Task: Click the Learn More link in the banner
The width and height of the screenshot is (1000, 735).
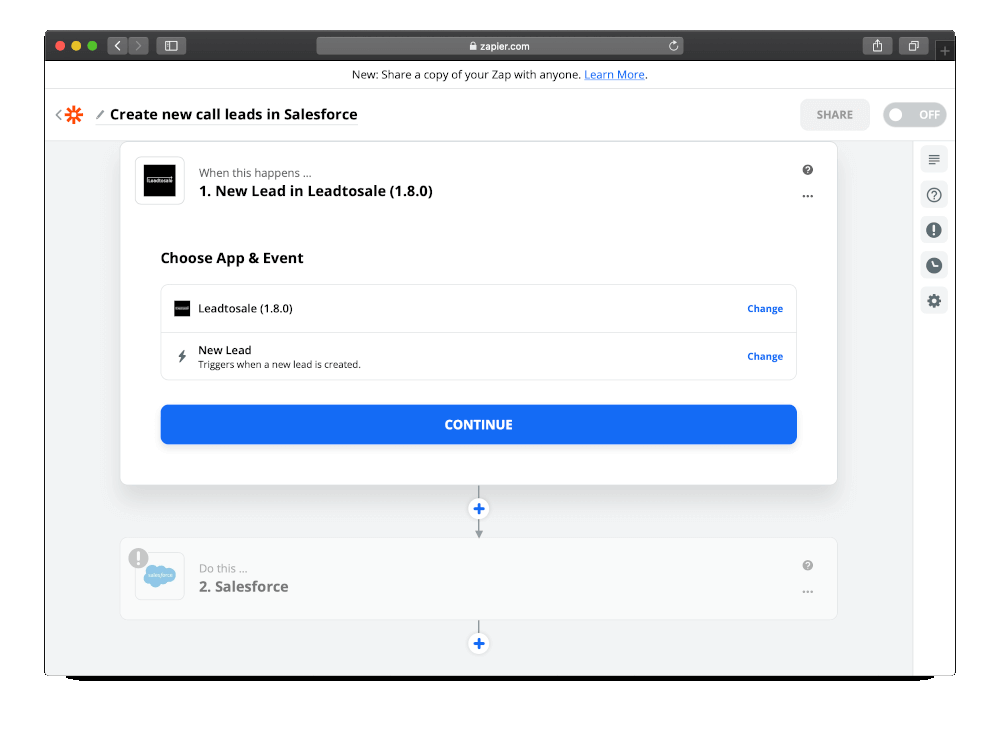Action: [x=614, y=74]
